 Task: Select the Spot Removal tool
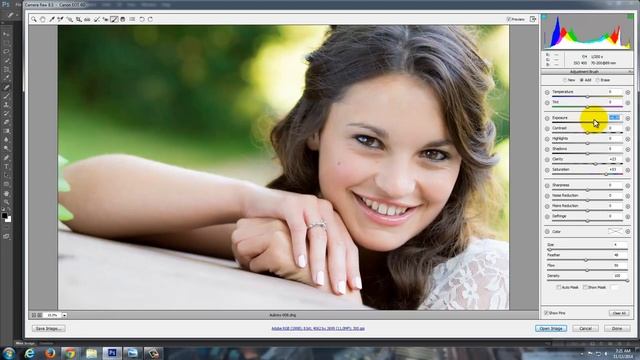point(97,19)
